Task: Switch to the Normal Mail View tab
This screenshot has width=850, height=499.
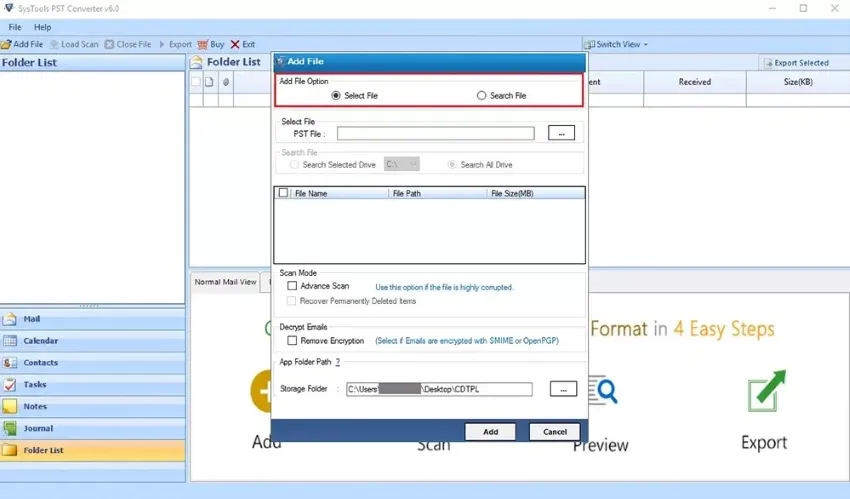Action: pyautogui.click(x=226, y=282)
